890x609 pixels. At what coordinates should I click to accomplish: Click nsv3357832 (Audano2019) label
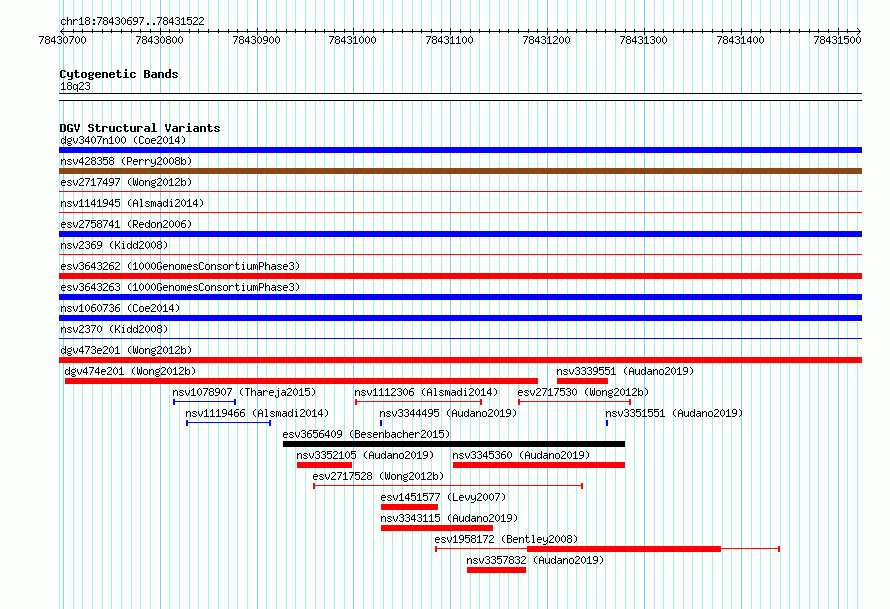(x=535, y=560)
